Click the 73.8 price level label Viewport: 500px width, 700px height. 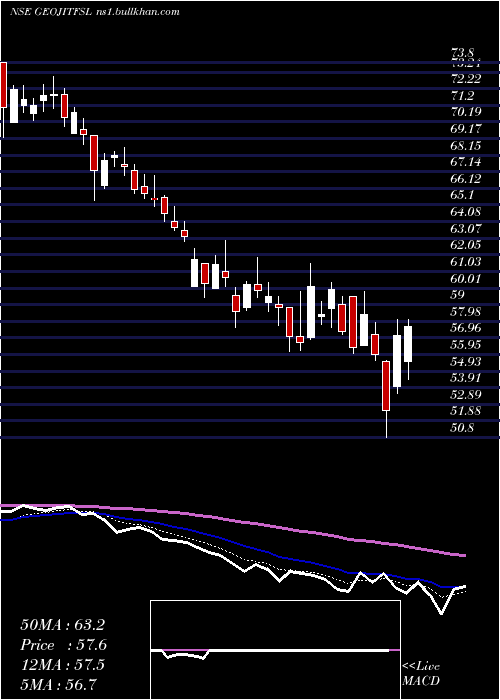click(x=464, y=54)
